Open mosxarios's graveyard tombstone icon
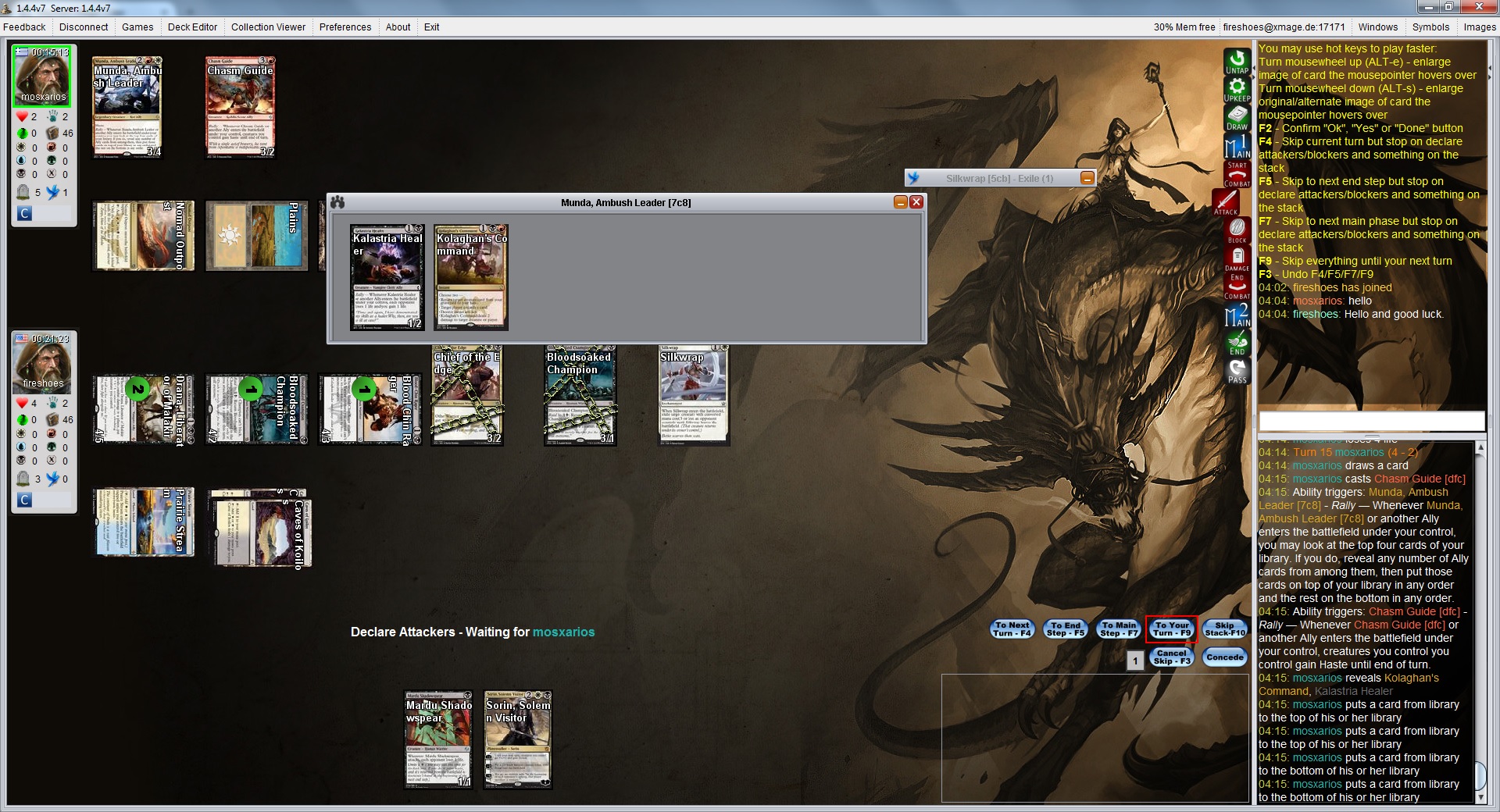 (23, 192)
